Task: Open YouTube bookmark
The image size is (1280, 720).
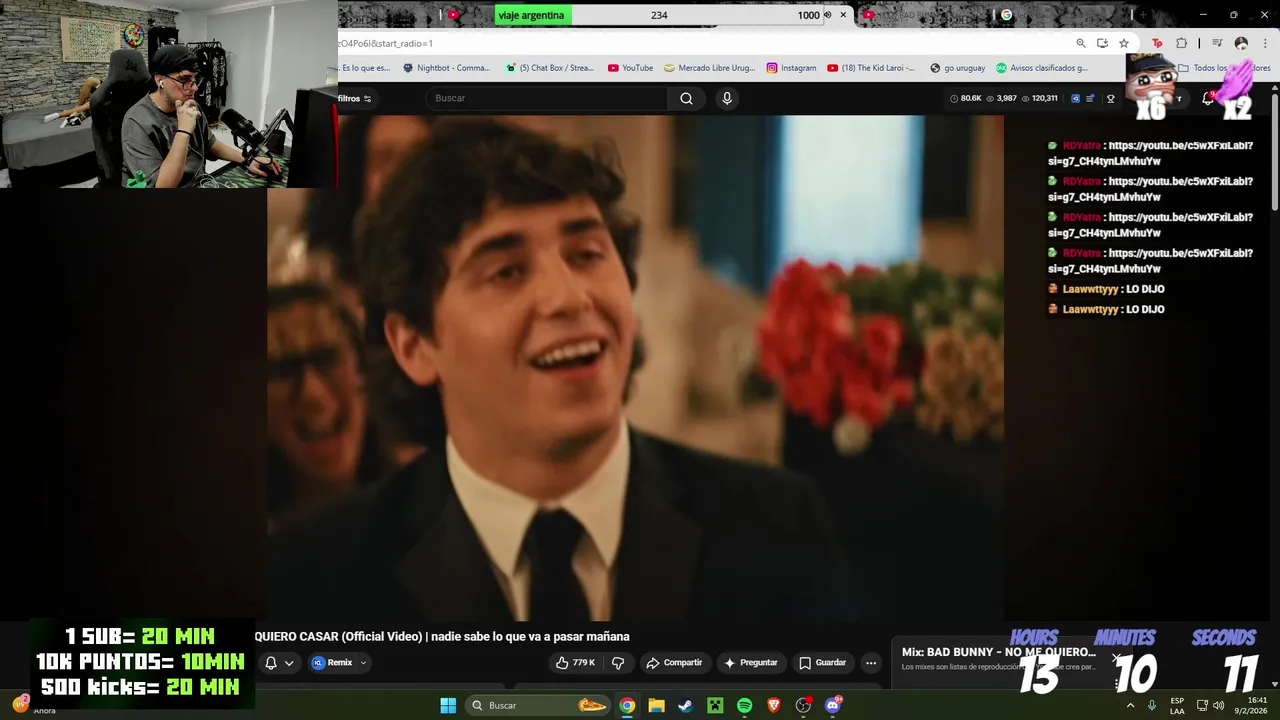Action: point(630,68)
